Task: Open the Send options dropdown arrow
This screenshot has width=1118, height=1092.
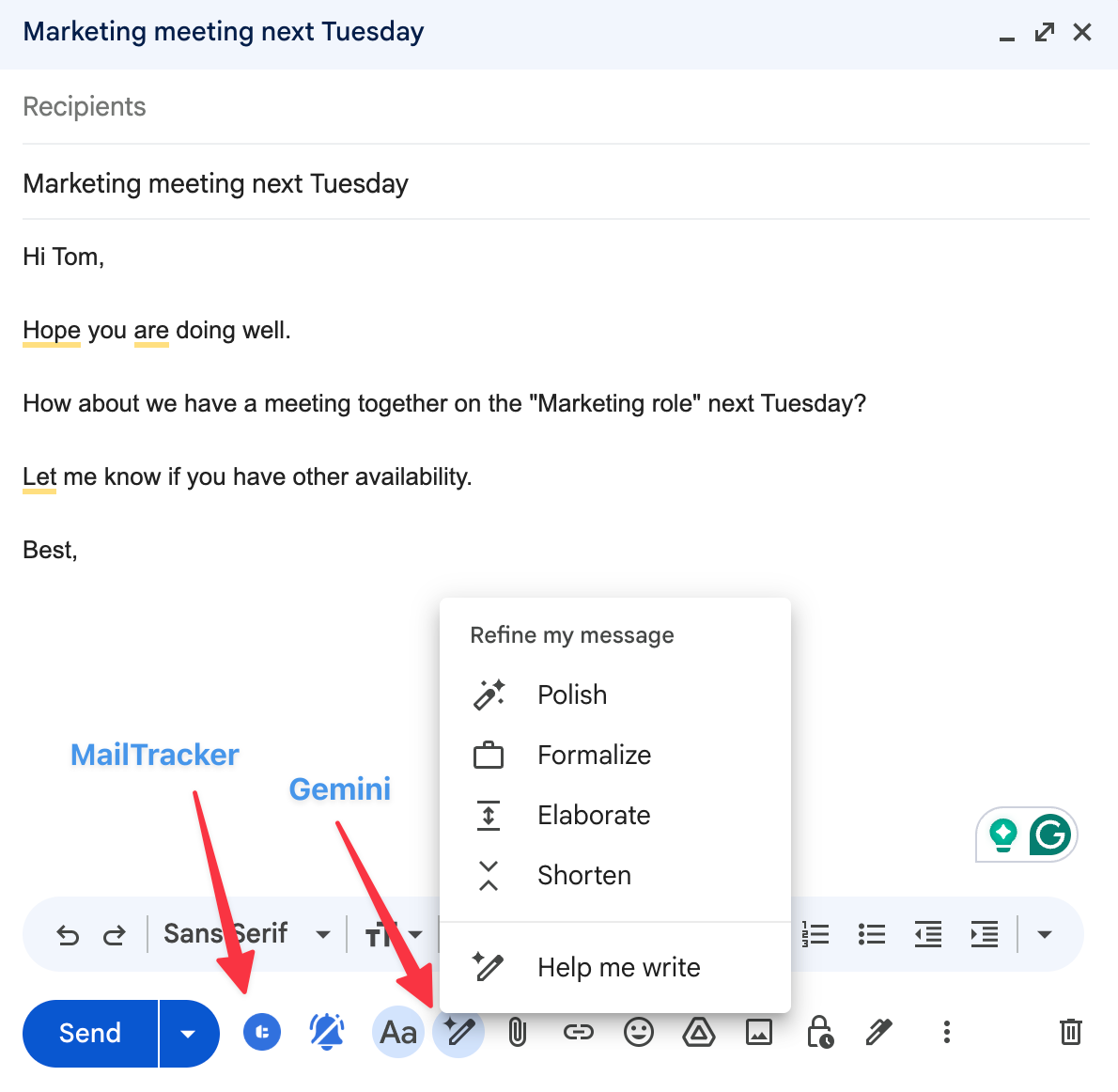Action: (189, 1033)
